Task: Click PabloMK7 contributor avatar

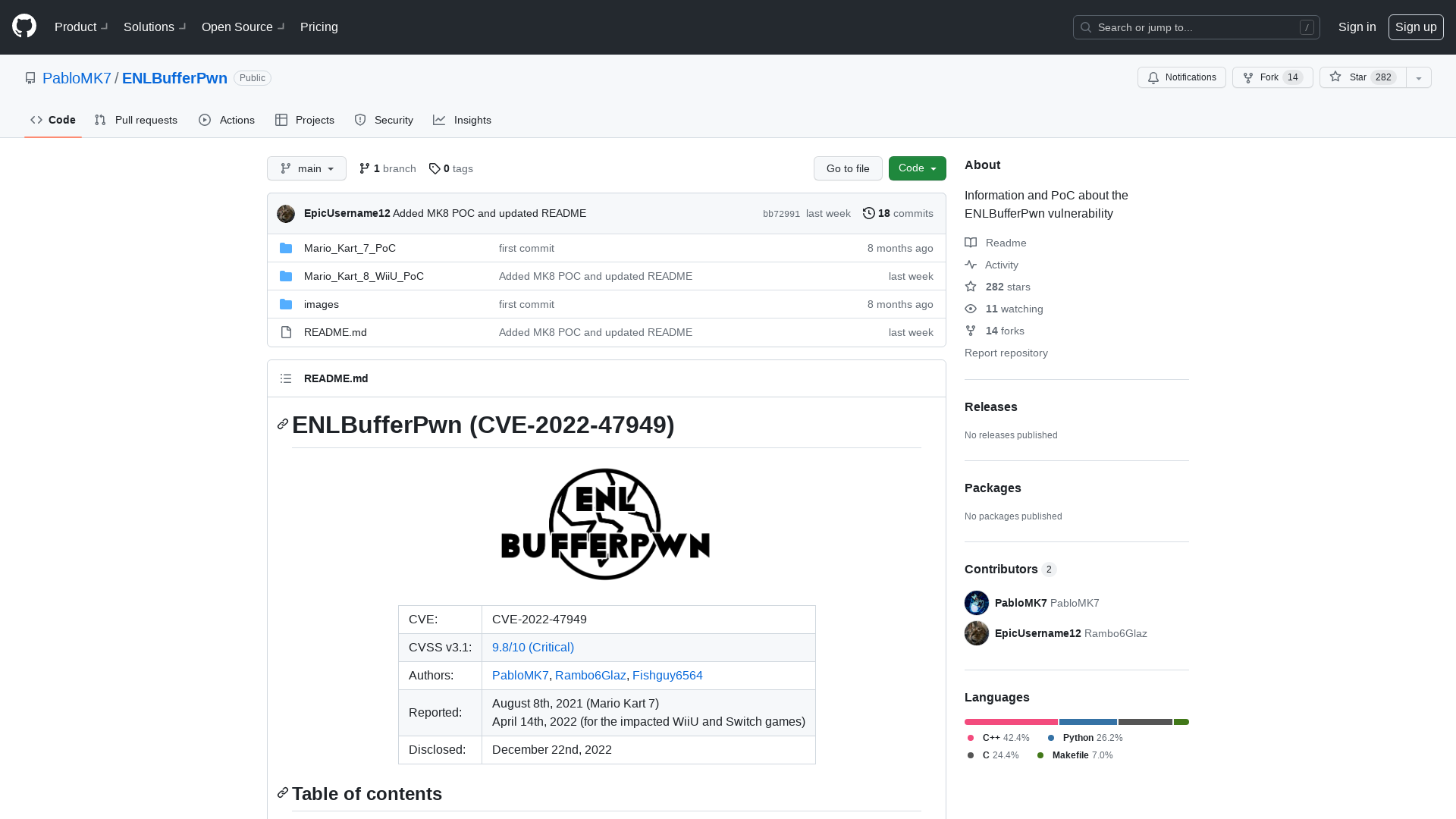Action: pos(977,603)
